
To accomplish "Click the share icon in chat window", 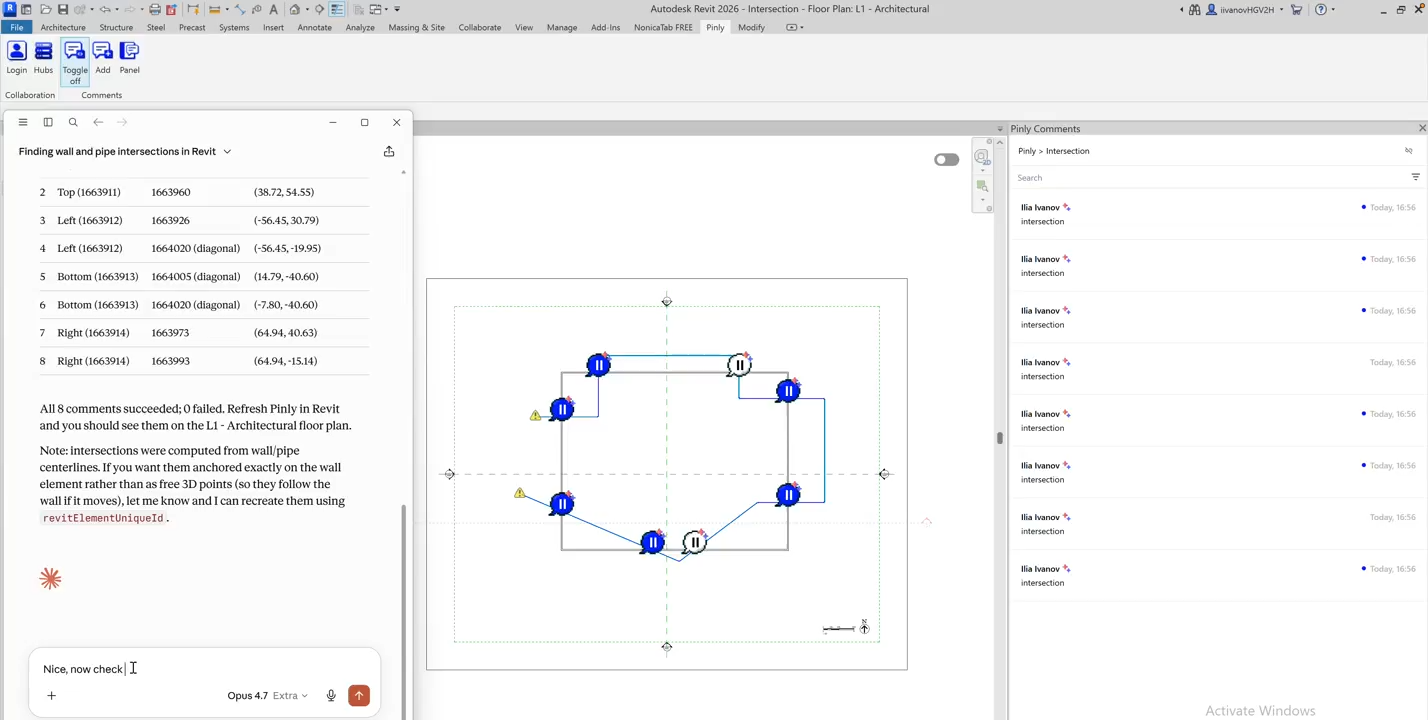I will 389,151.
